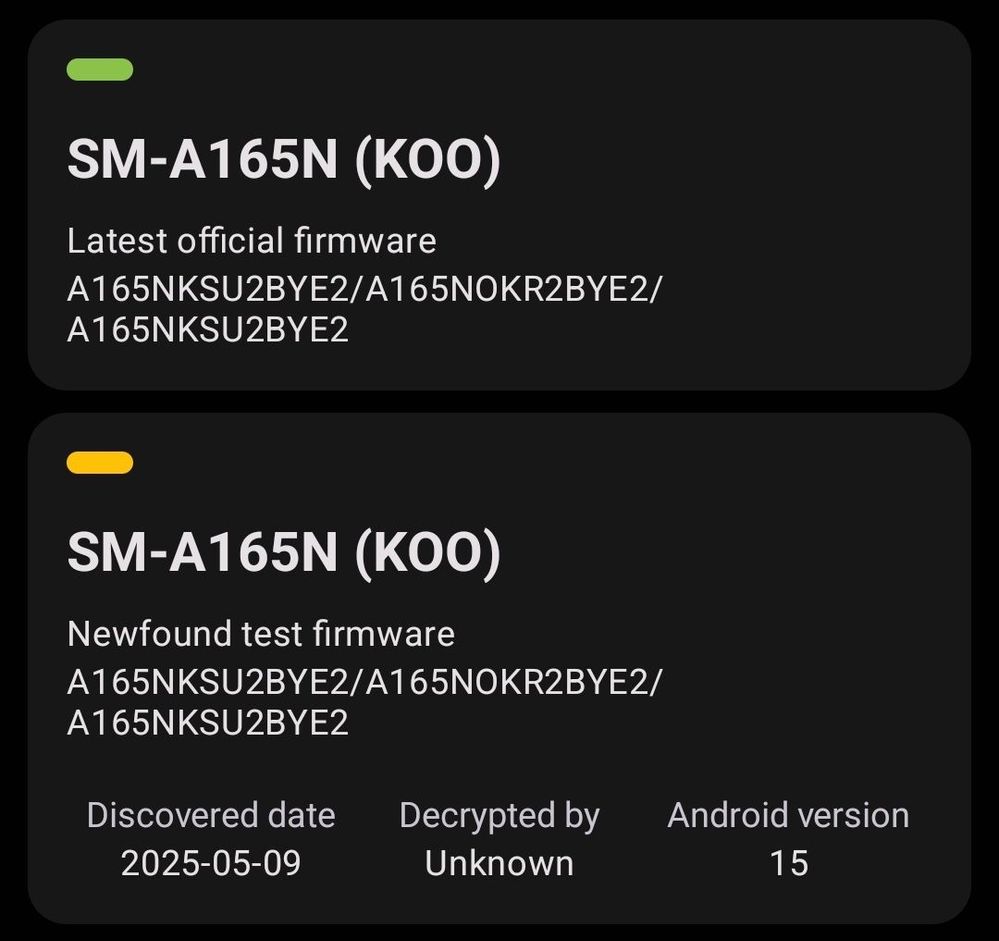
Task: Open the official firmware SM-A165N (KOO) title
Action: tap(284, 160)
